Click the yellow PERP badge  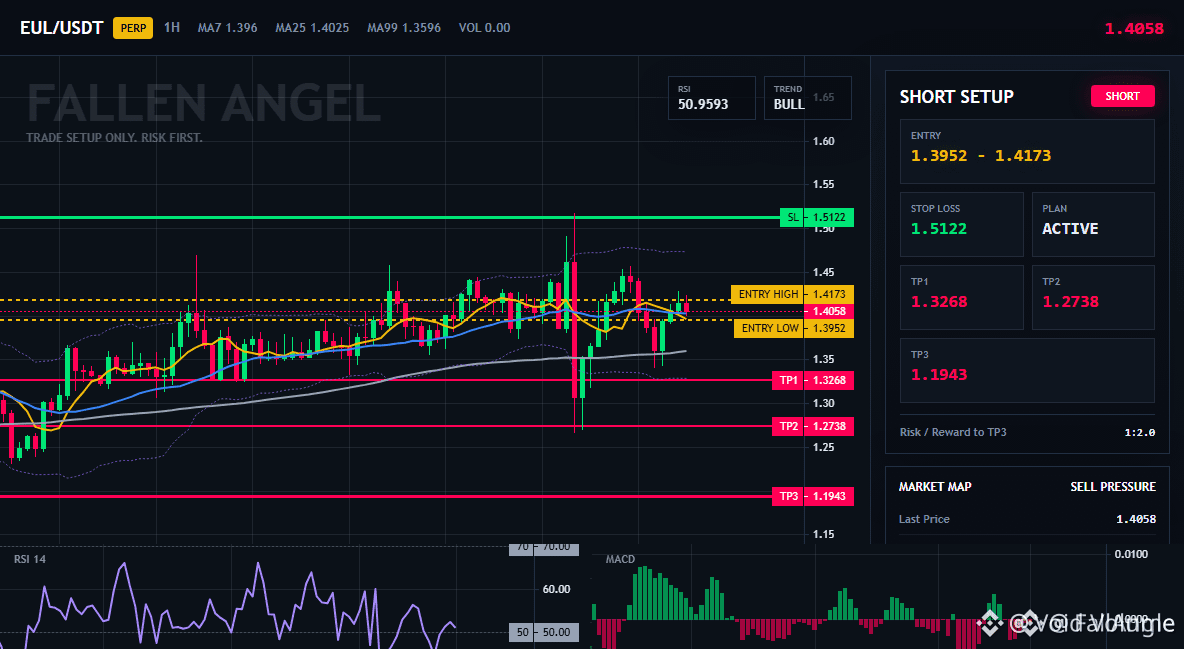coord(133,28)
